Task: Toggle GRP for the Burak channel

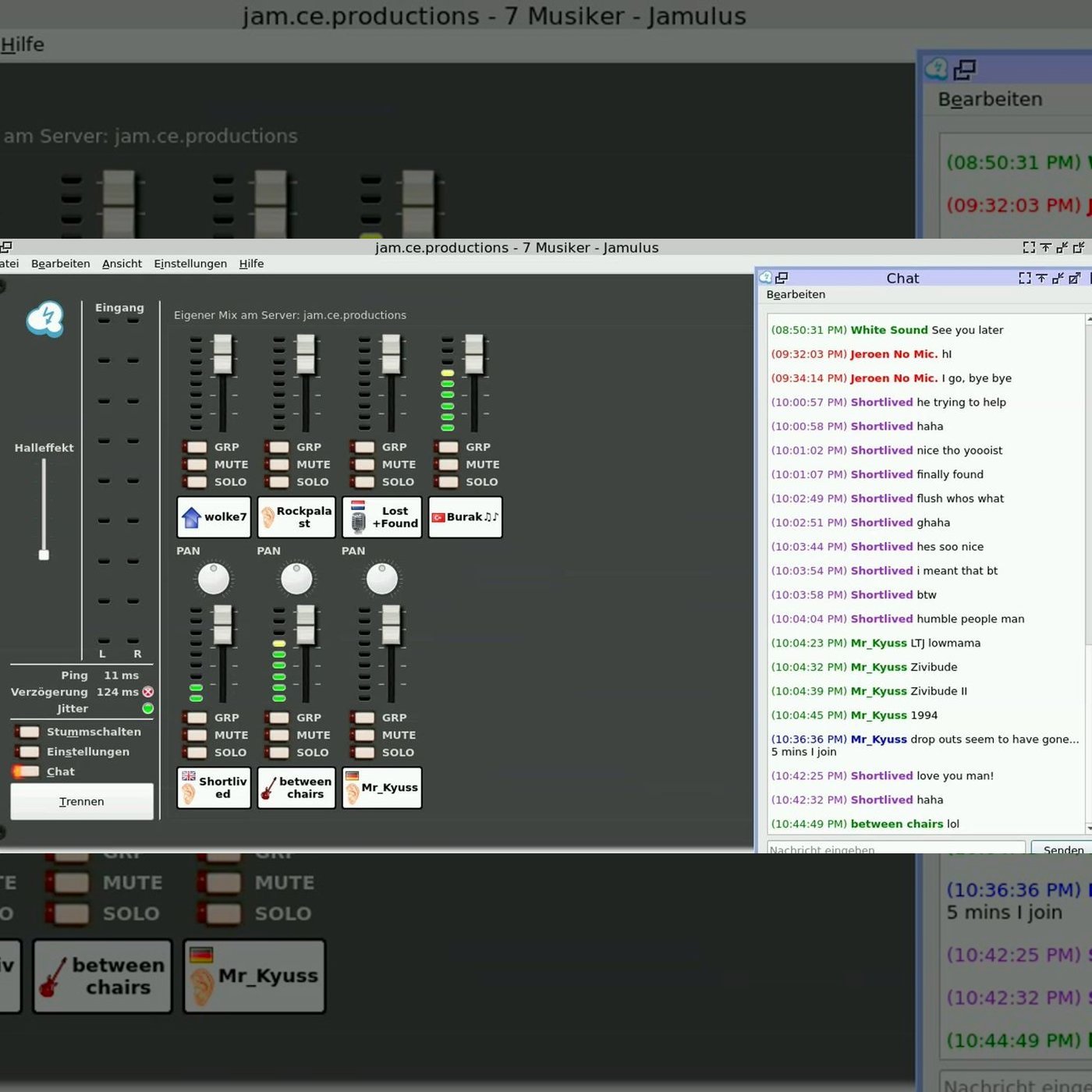Action: click(x=446, y=447)
